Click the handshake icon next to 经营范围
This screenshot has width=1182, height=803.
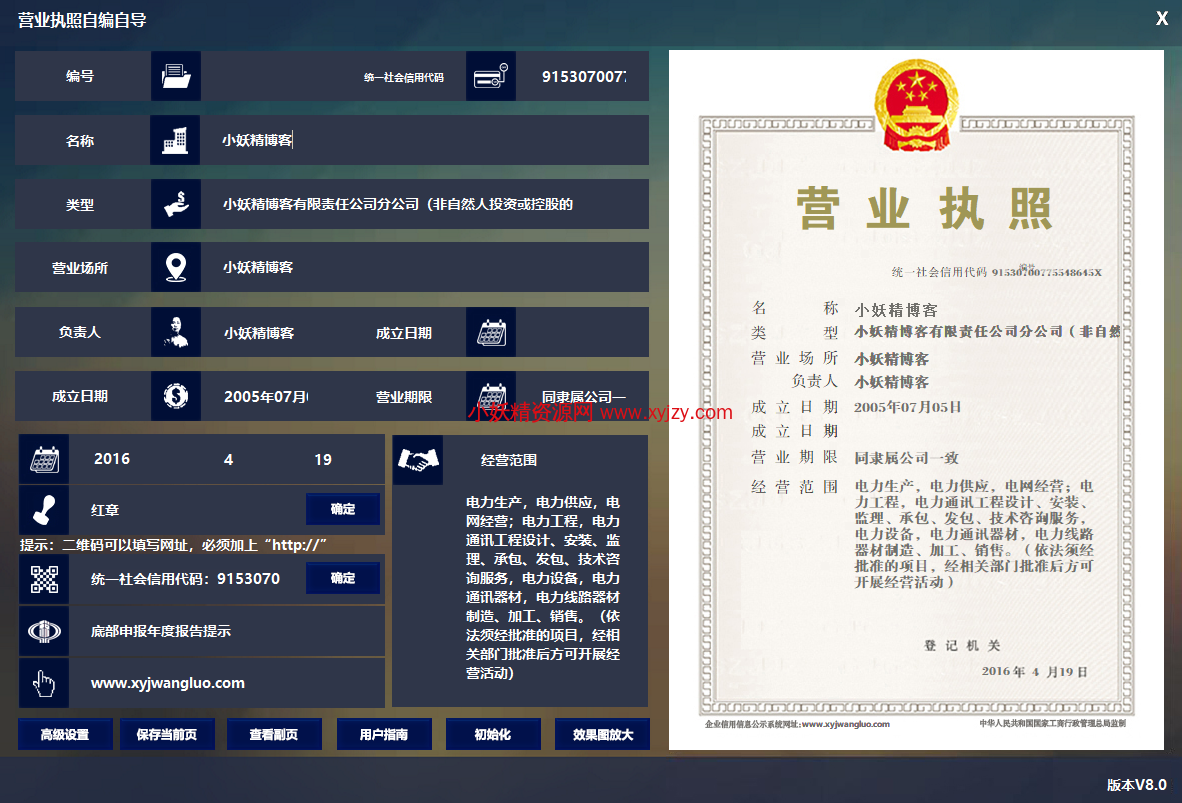[x=418, y=460]
